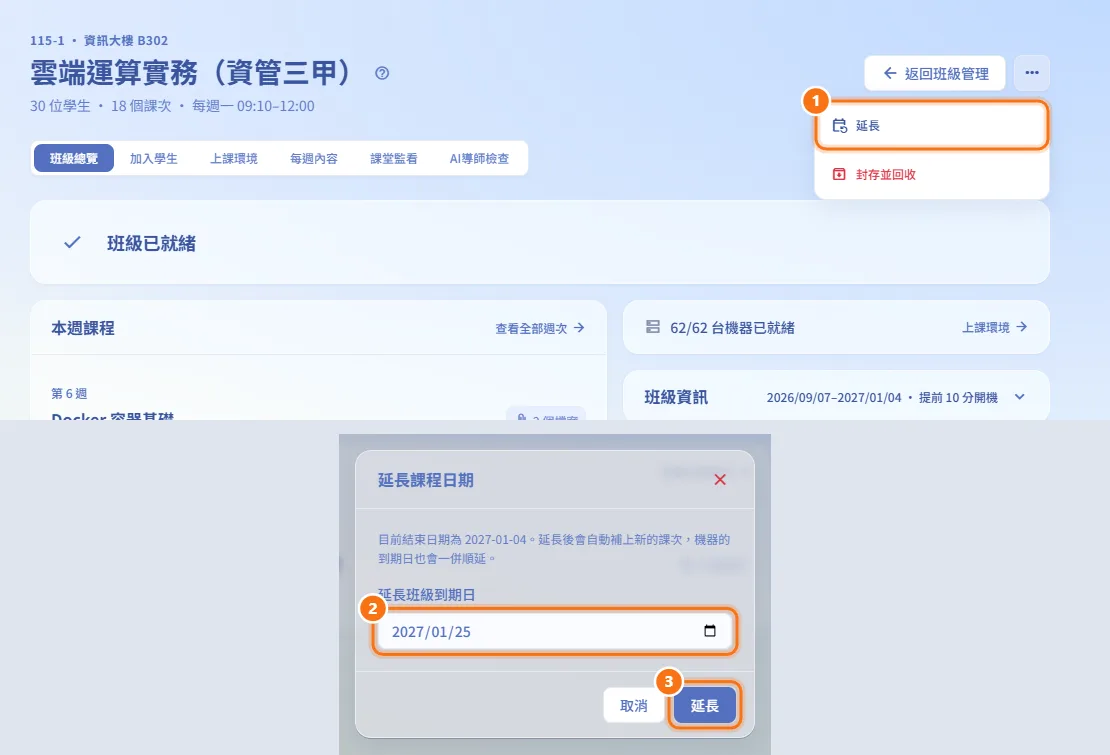Screen dimensions: 1110x755
Task: Open the 每週內容 tab
Action: [x=314, y=159]
